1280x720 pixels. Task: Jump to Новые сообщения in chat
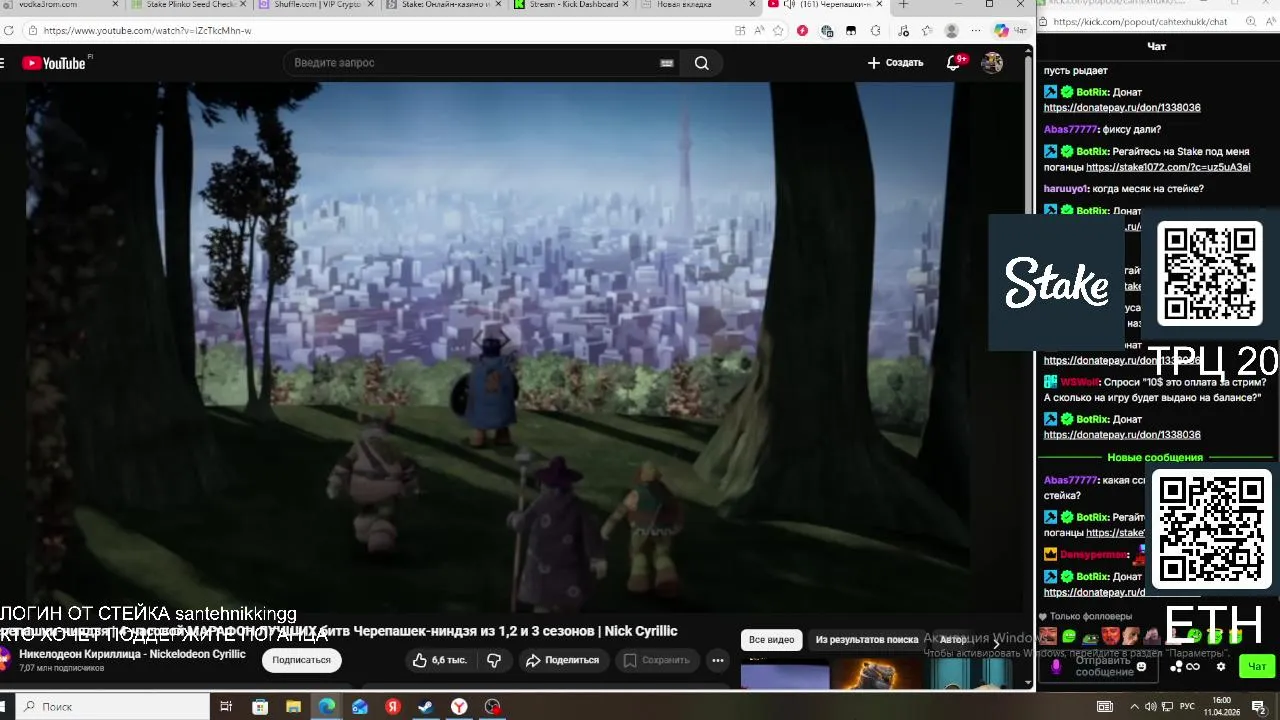click(1155, 458)
